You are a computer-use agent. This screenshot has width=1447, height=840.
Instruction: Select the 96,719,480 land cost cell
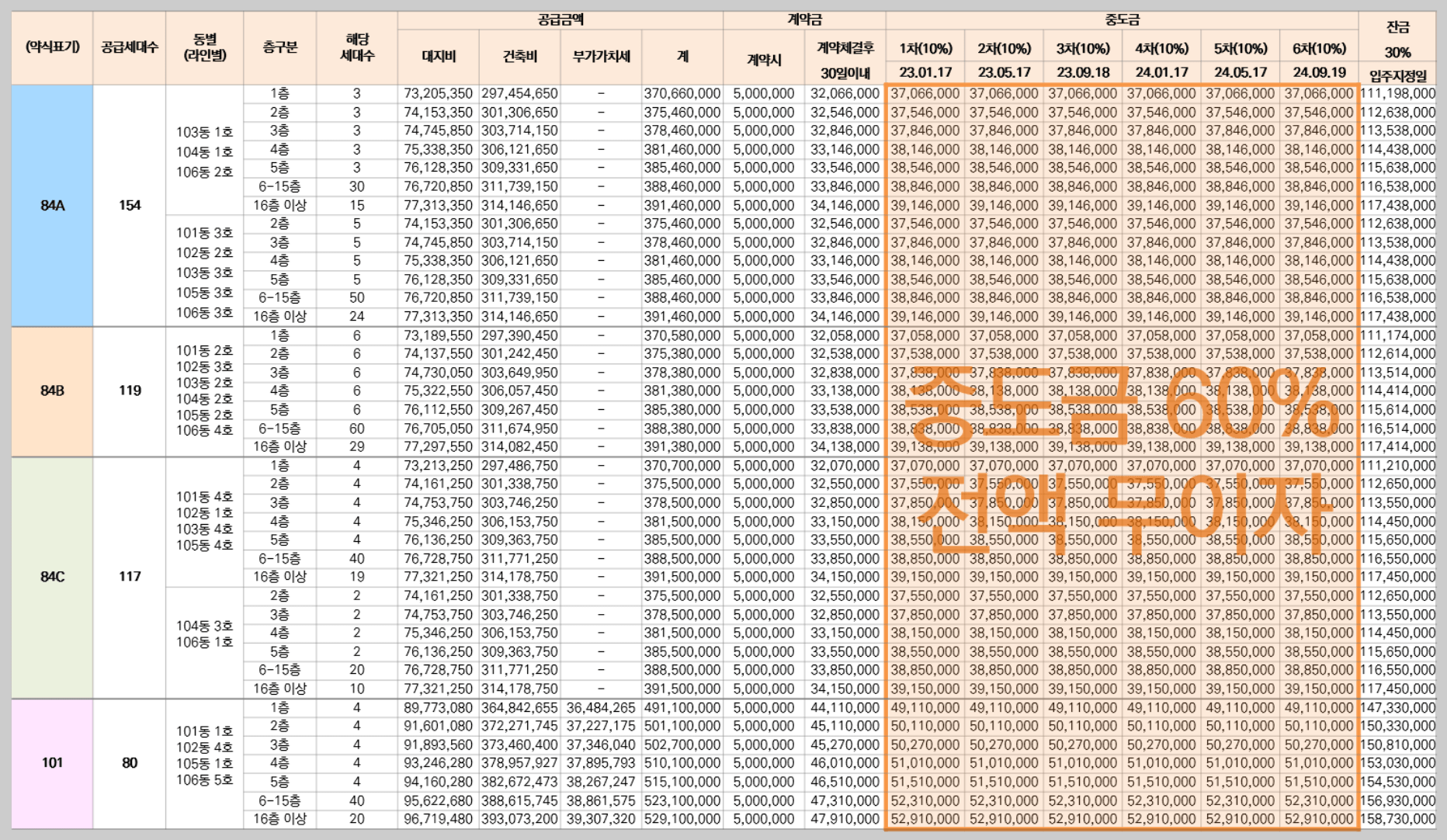[439, 819]
